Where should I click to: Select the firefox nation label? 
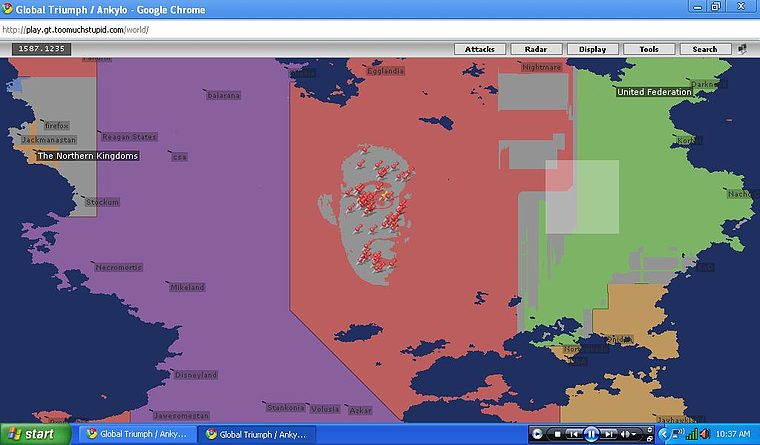pyautogui.click(x=57, y=126)
